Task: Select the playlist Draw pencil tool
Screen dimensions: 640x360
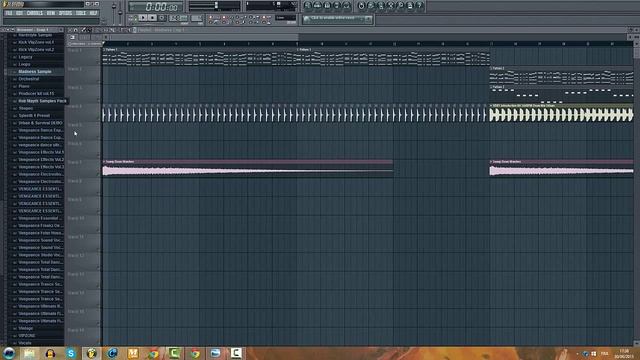Action: (x=84, y=30)
